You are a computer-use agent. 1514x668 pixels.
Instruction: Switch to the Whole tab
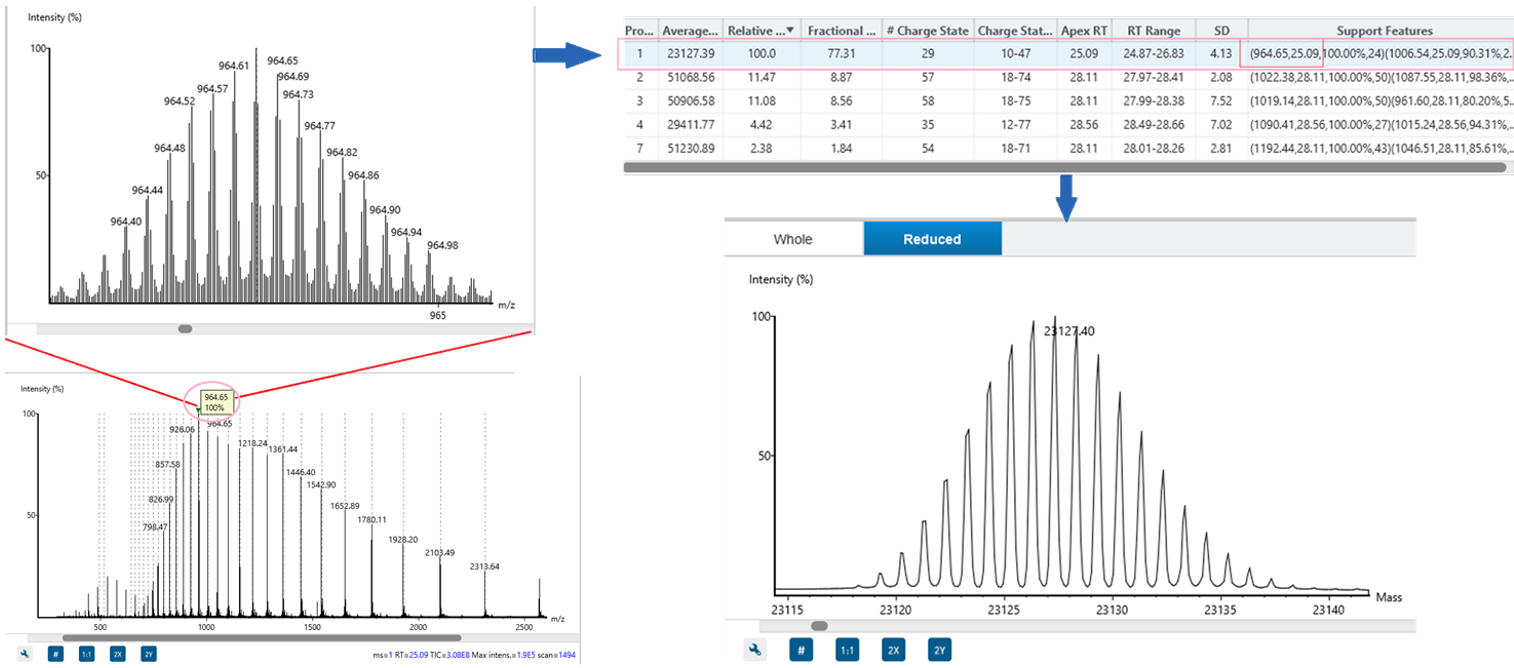coord(793,239)
